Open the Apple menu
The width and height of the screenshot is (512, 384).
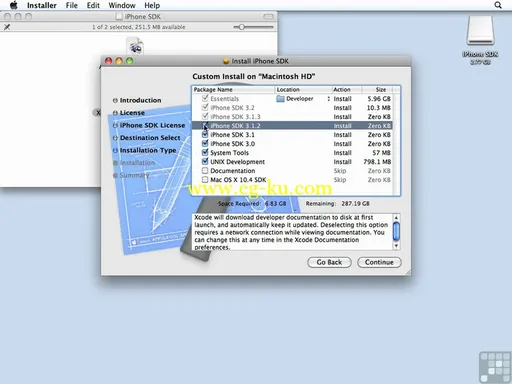(14, 5)
